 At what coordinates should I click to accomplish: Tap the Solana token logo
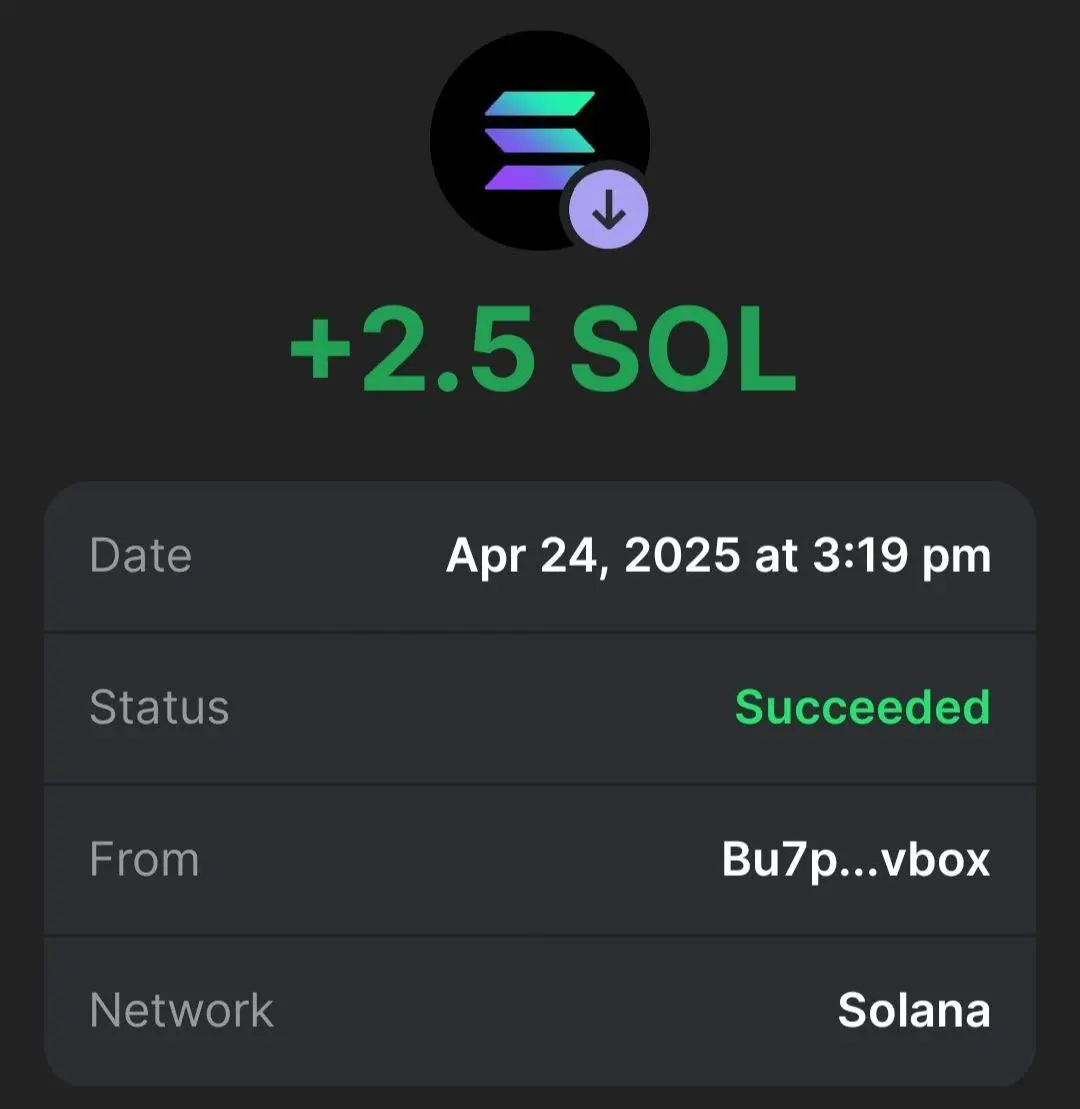[x=540, y=140]
